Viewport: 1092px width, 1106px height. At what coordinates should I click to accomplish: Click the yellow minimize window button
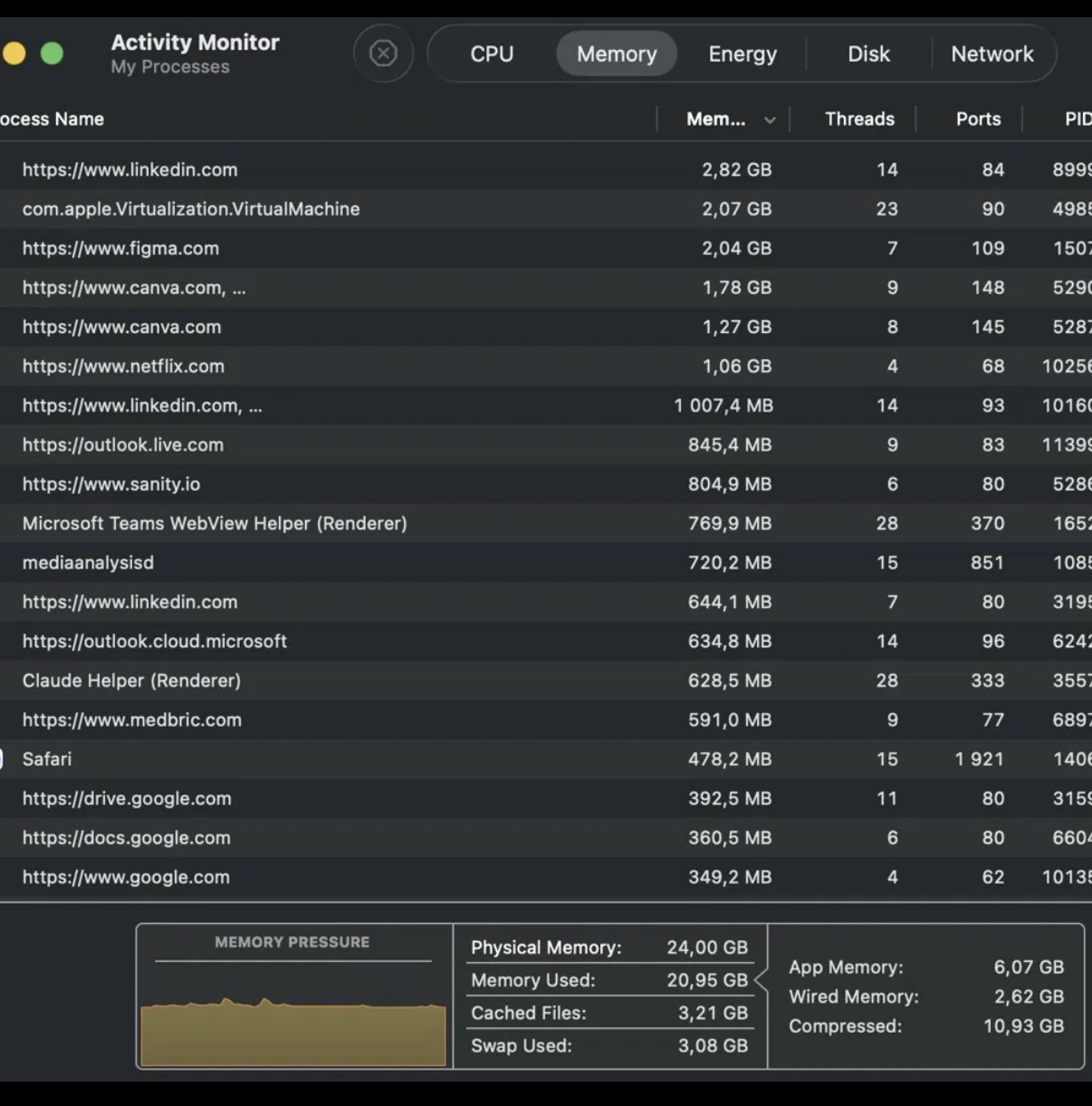[13, 53]
